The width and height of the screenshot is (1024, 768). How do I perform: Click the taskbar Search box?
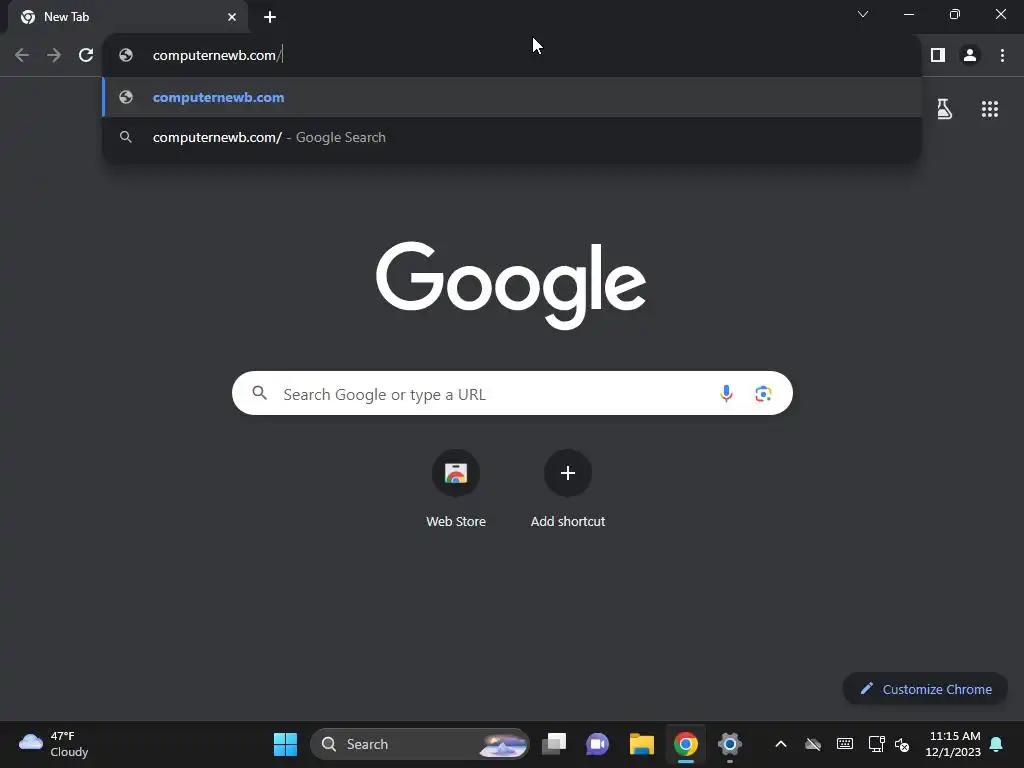[x=419, y=744]
